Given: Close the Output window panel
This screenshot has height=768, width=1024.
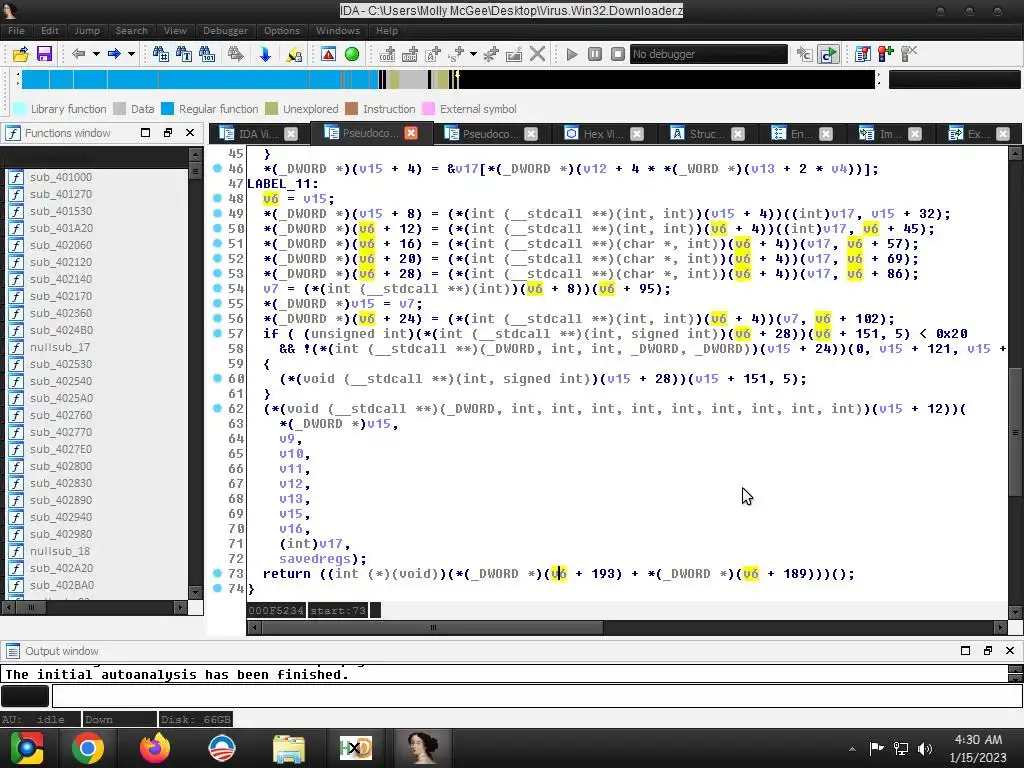Looking at the screenshot, I should pyautogui.click(x=1010, y=650).
